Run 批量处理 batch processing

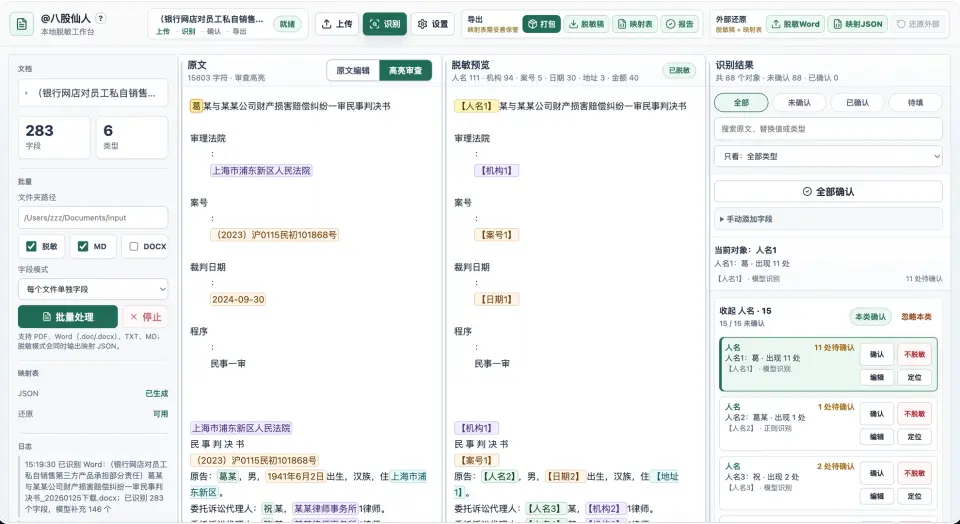(68, 316)
